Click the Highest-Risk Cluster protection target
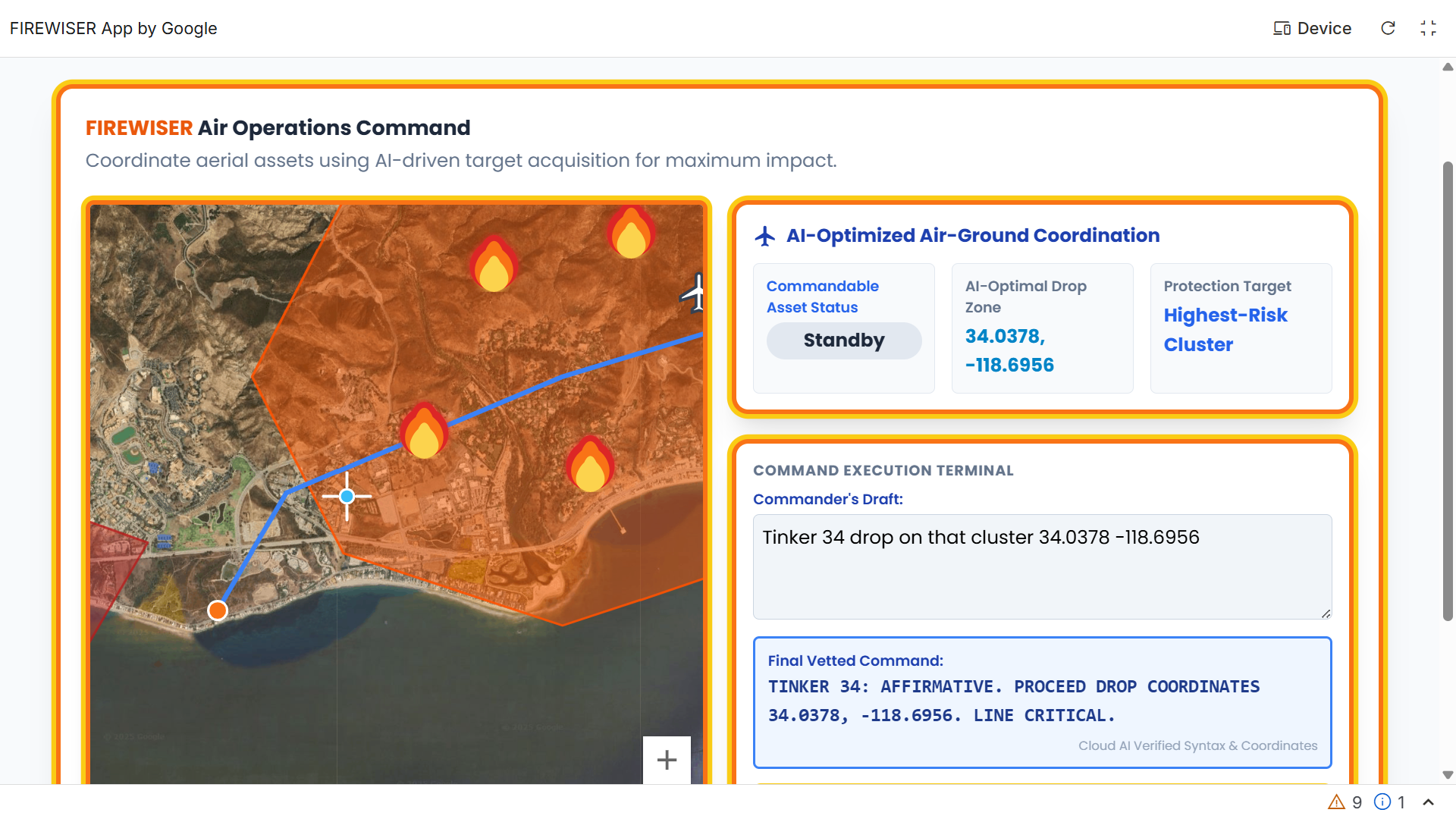Viewport: 1456px width, 819px height. pyautogui.click(x=1225, y=330)
